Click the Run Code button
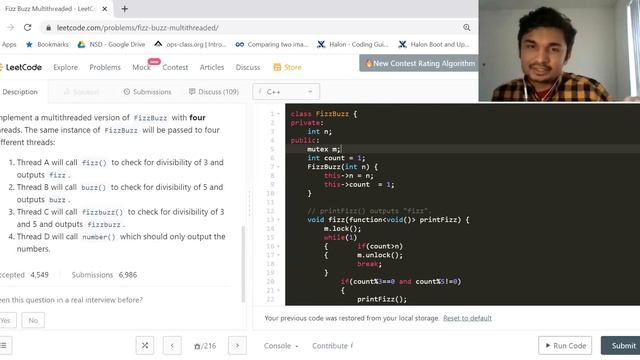This screenshot has height=360, width=640. (x=565, y=346)
